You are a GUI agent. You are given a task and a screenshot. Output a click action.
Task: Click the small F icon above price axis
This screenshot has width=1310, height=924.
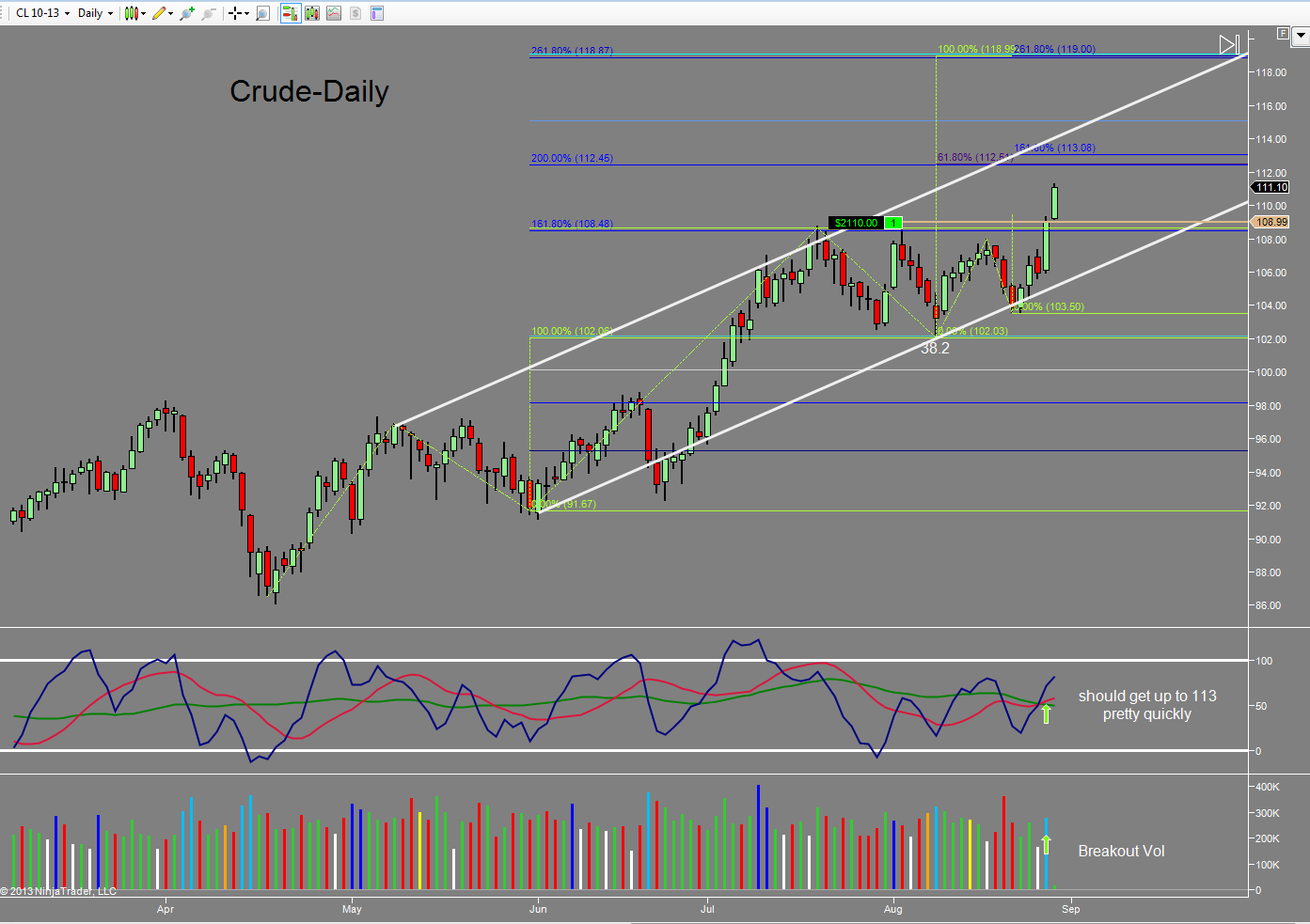1283,34
